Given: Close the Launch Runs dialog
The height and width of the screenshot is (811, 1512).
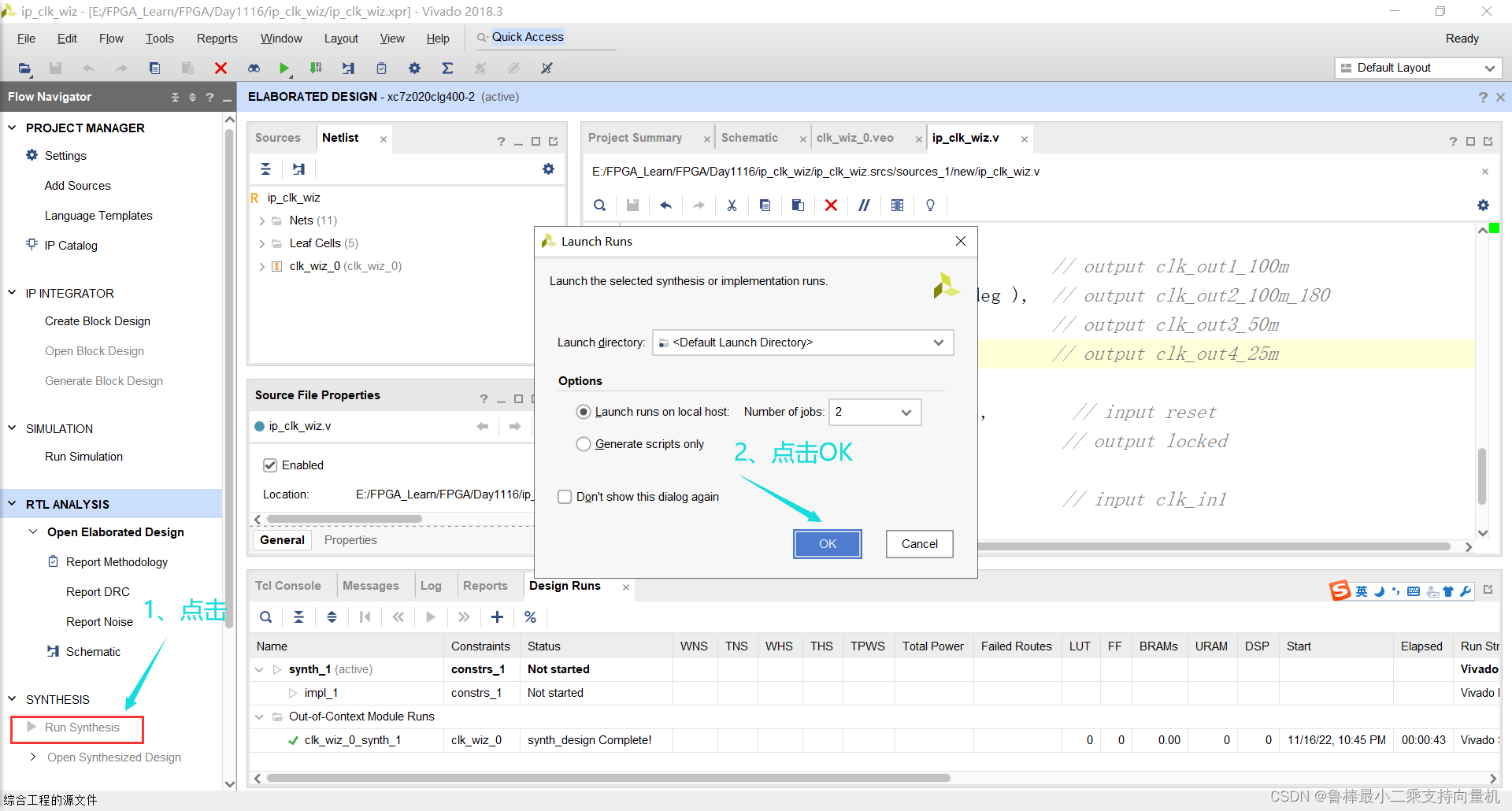Looking at the screenshot, I should tap(961, 241).
